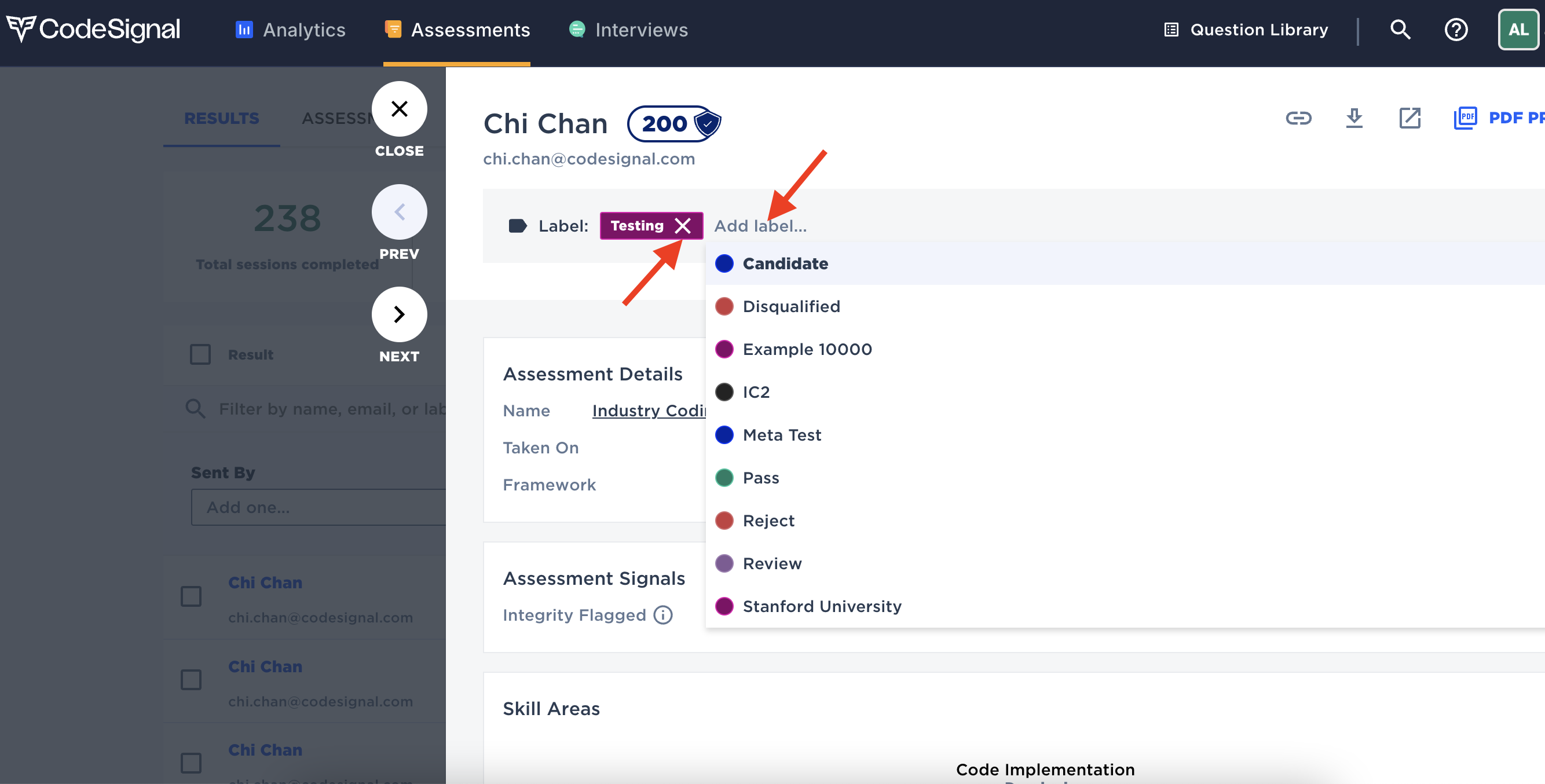Image resolution: width=1545 pixels, height=784 pixels.
Task: Click the first Chi Chan name link
Action: pyautogui.click(x=265, y=582)
